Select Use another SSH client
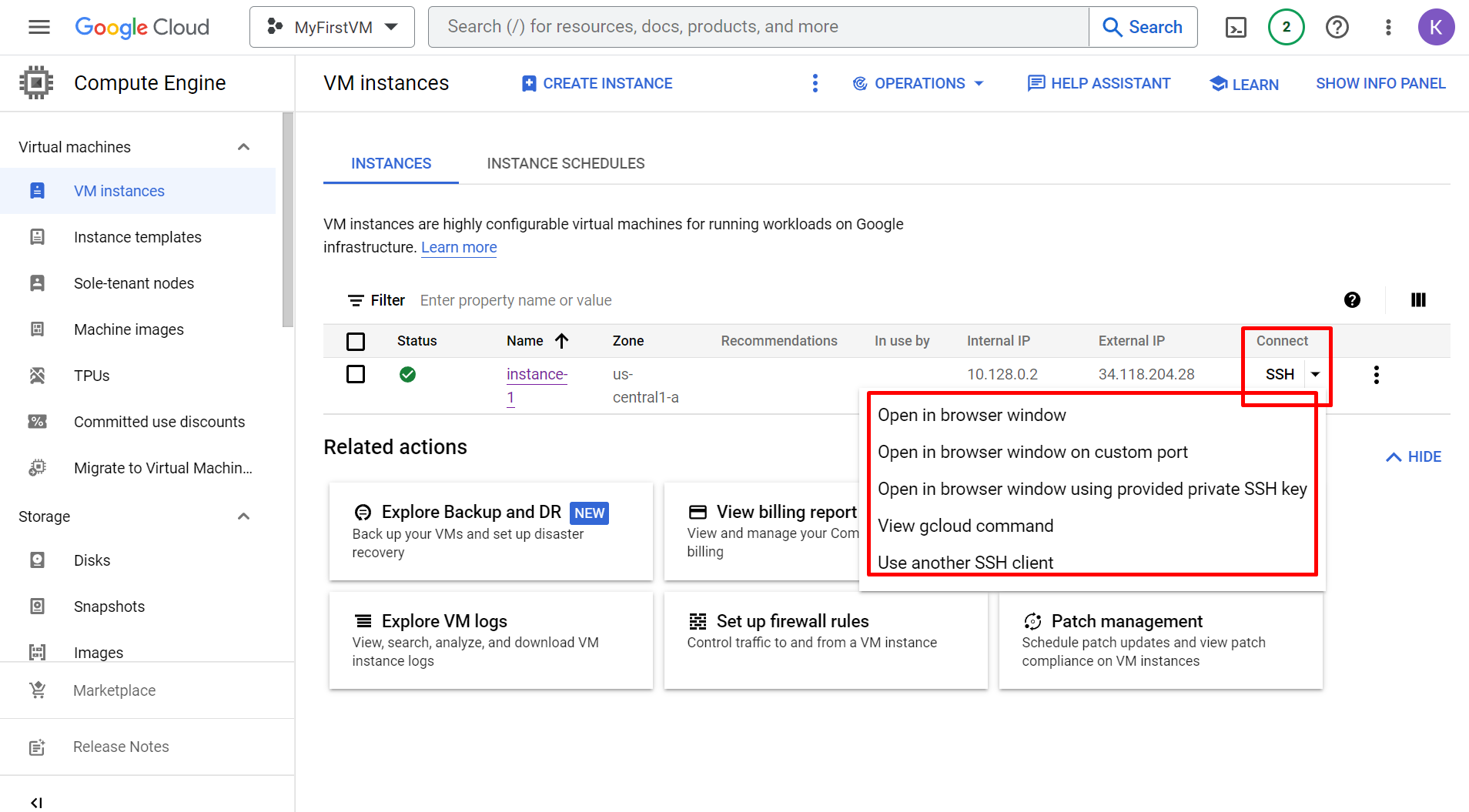The height and width of the screenshot is (812, 1469). 1092,563
